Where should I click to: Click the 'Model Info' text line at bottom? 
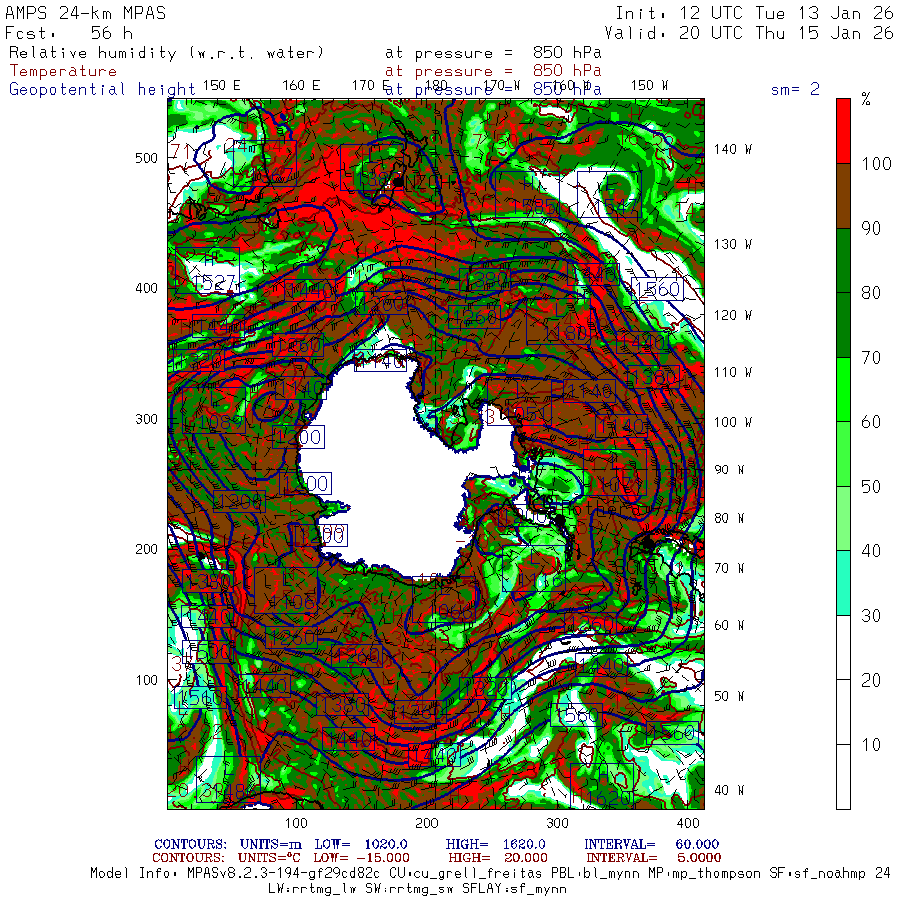coord(490,873)
